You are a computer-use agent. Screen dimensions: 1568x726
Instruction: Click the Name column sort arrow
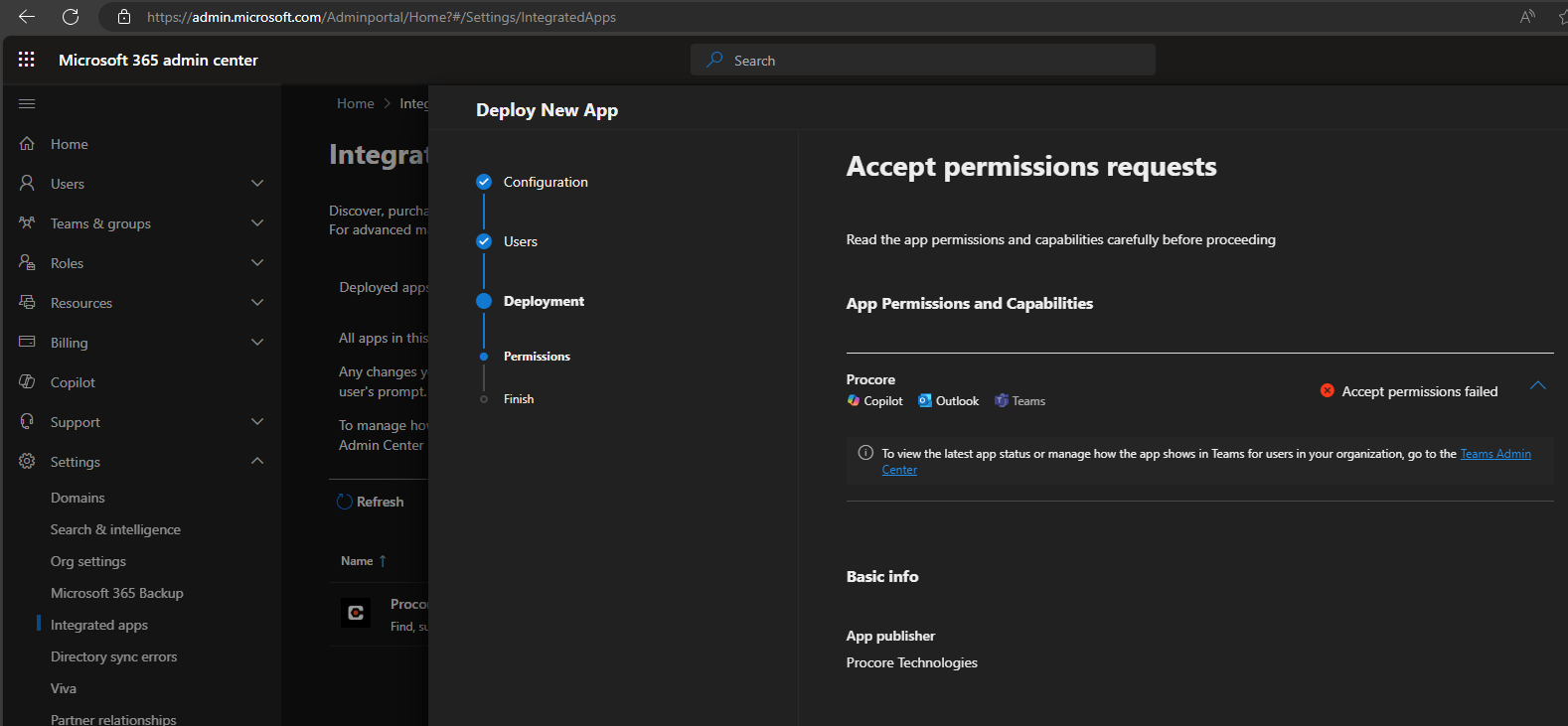[x=383, y=561]
